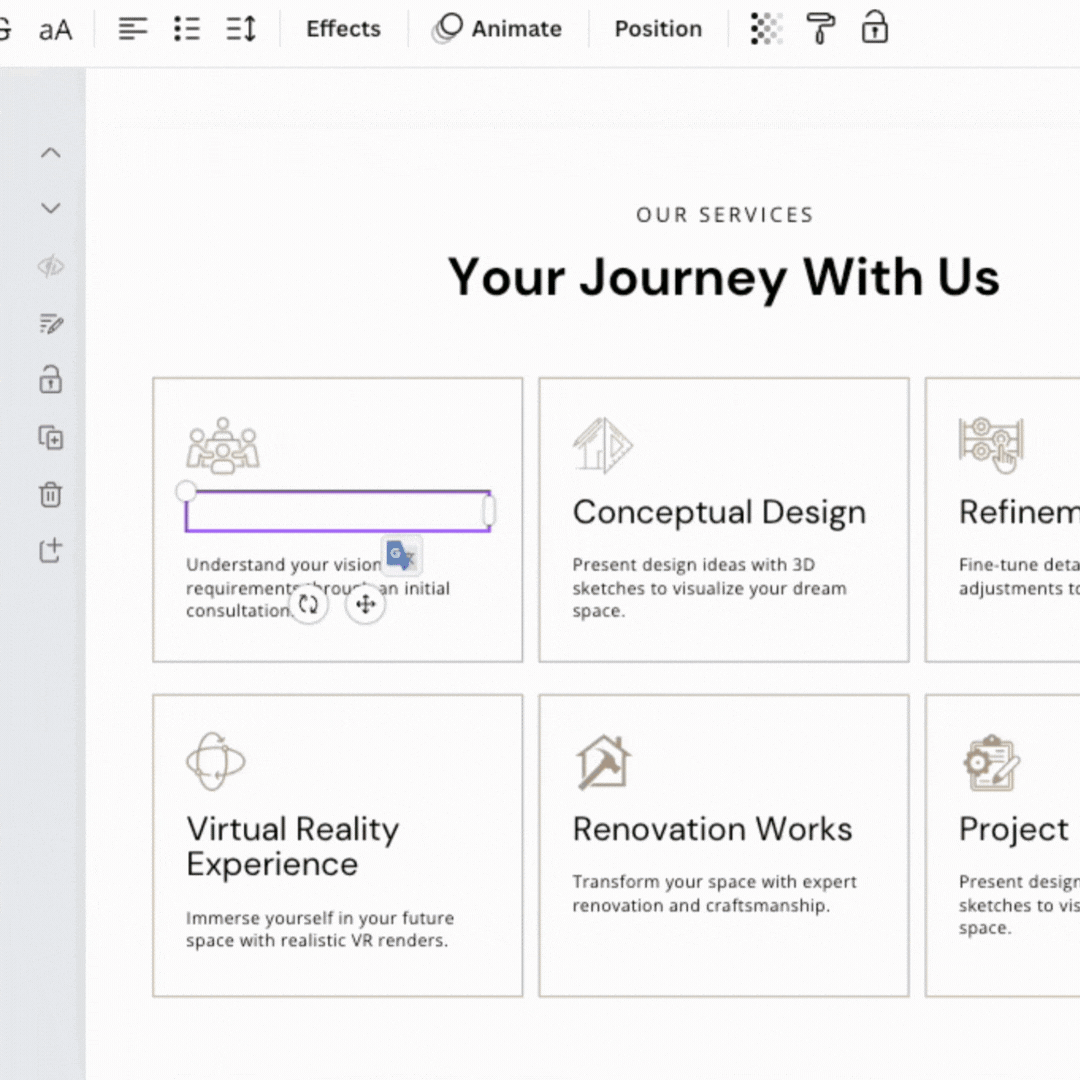The height and width of the screenshot is (1080, 1080).
Task: Toggle the element lock in the top toolbar
Action: [x=875, y=29]
